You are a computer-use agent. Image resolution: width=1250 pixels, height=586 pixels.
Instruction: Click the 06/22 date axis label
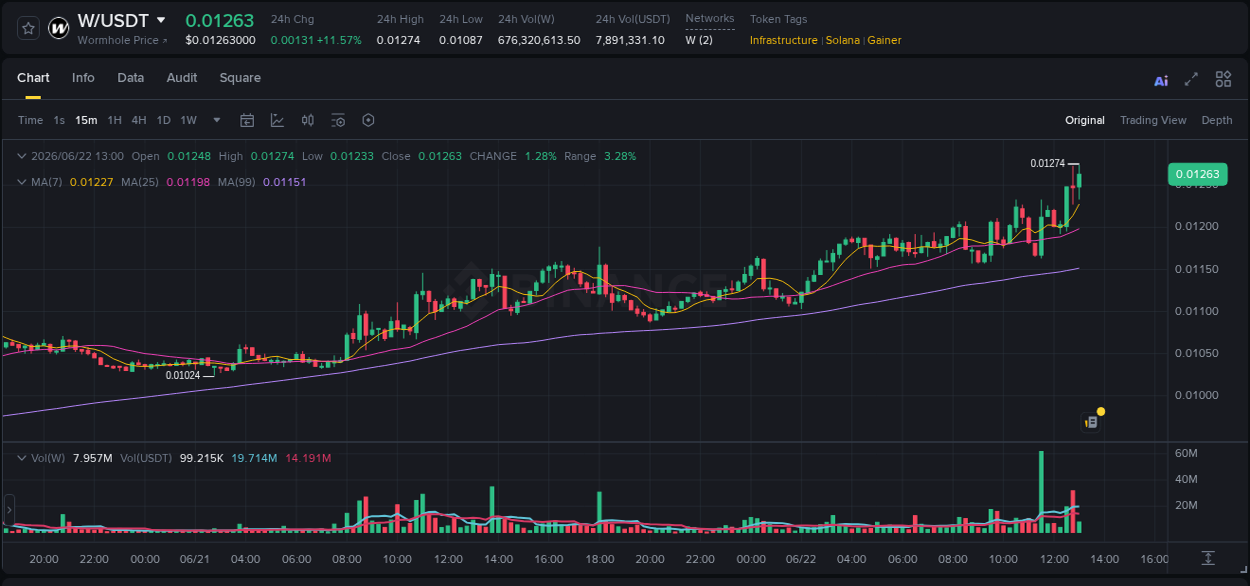[x=801, y=559]
